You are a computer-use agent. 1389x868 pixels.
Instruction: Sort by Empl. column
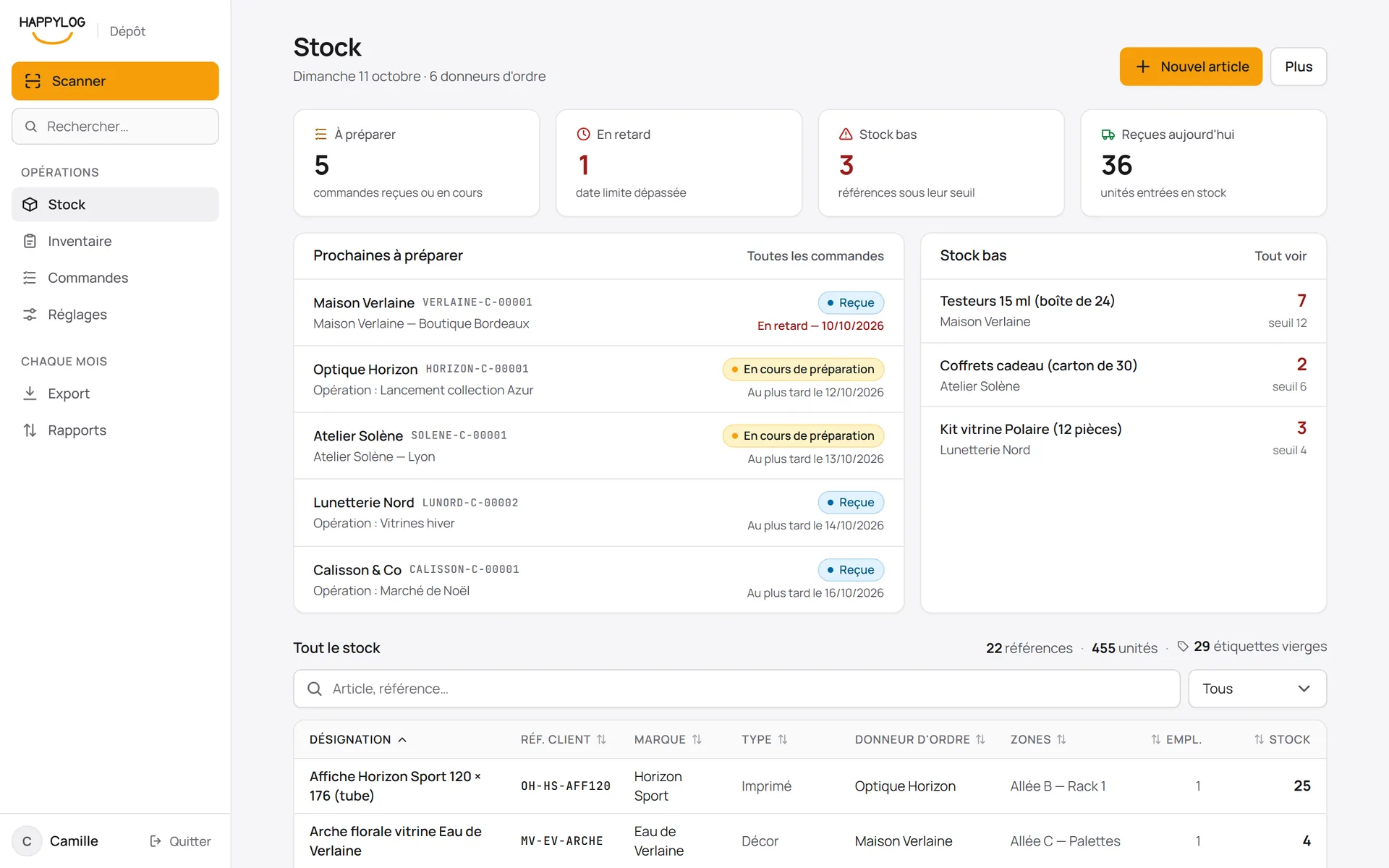pyautogui.click(x=1176, y=739)
